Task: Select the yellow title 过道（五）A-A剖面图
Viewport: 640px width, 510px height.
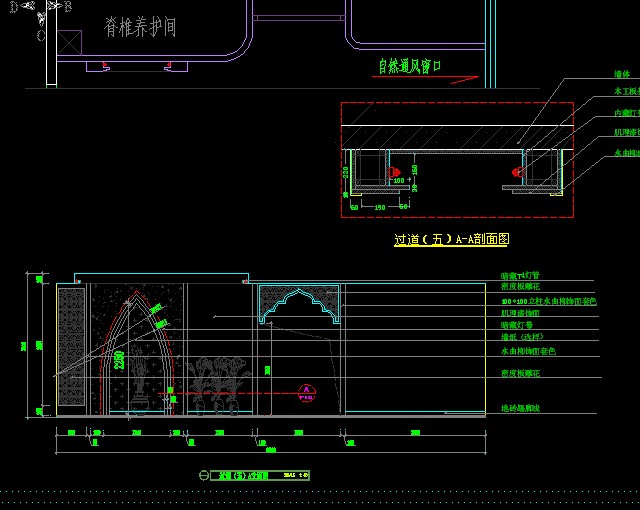Action: click(x=451, y=239)
